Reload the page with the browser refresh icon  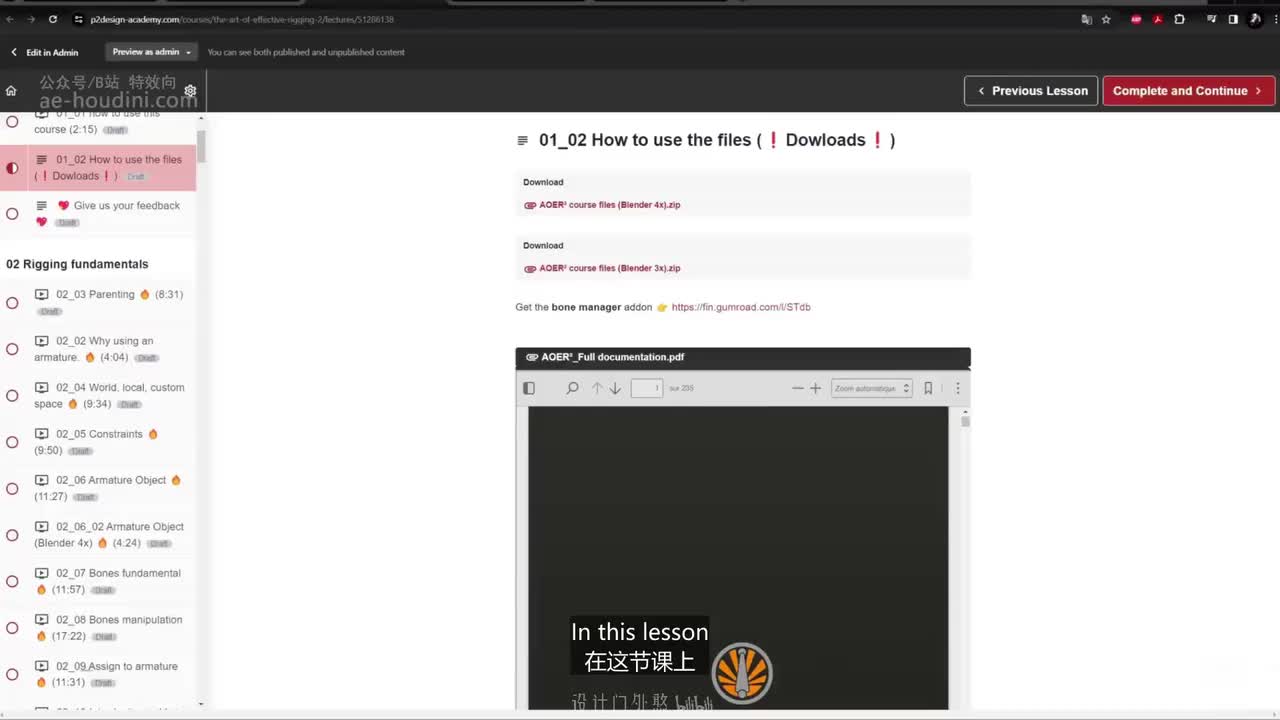52,19
